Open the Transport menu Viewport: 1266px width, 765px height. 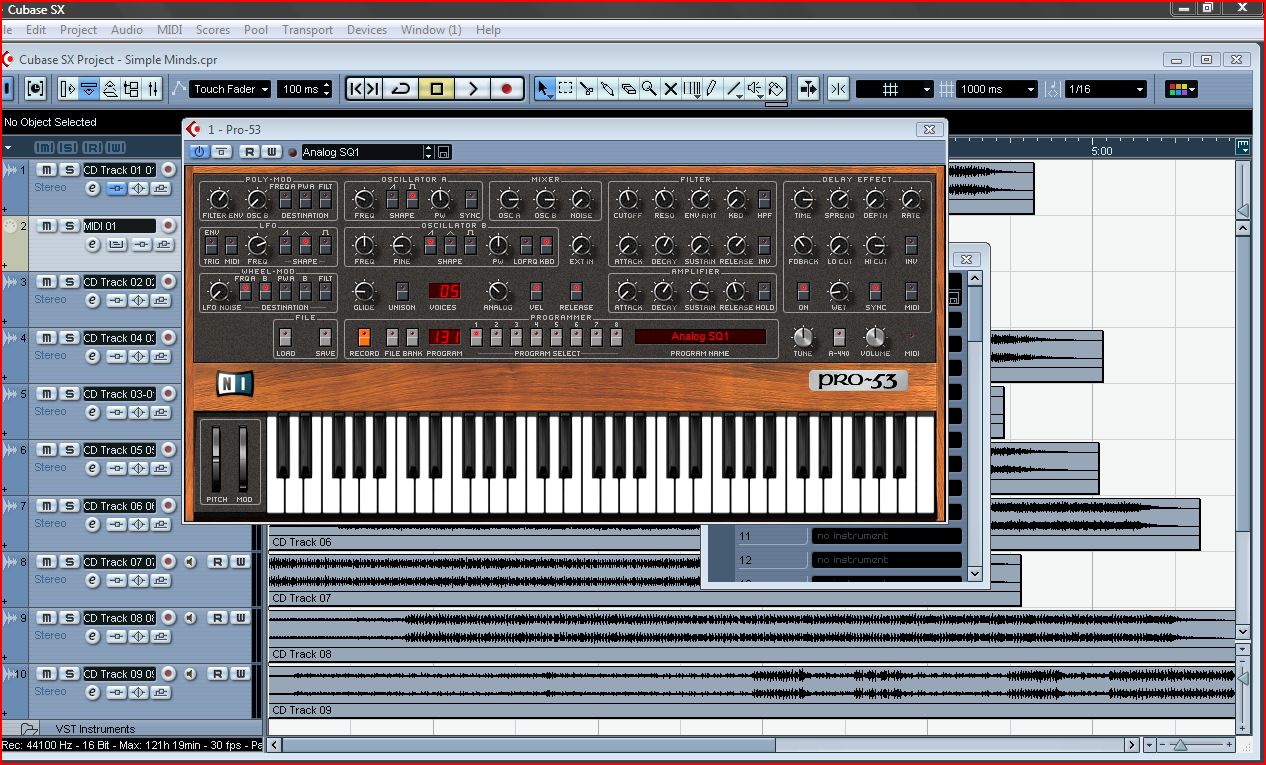(308, 30)
